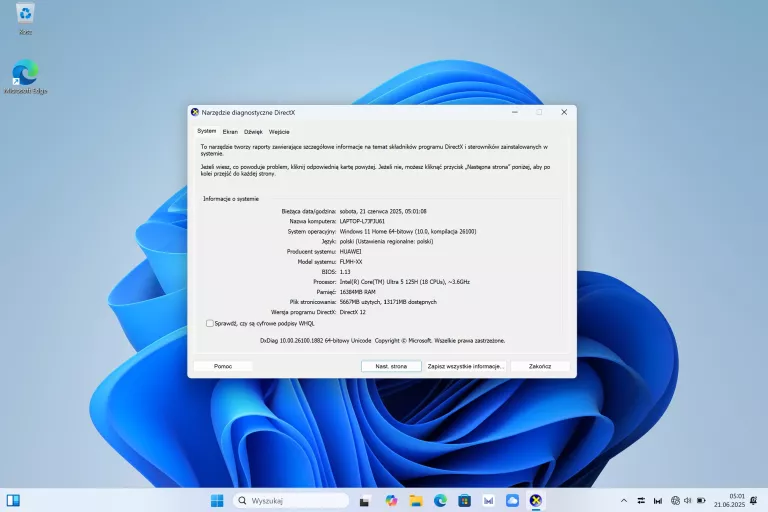Click the DirectX diagnostic taskbar icon
Viewport: 768px width, 512px height.
coord(536,500)
